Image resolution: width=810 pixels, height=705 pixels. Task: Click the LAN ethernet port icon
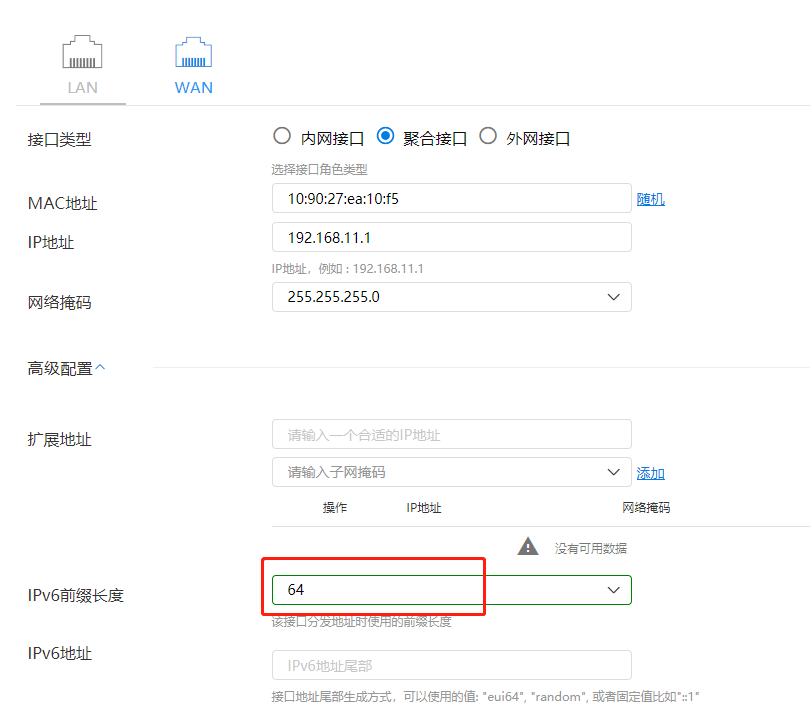pos(82,53)
